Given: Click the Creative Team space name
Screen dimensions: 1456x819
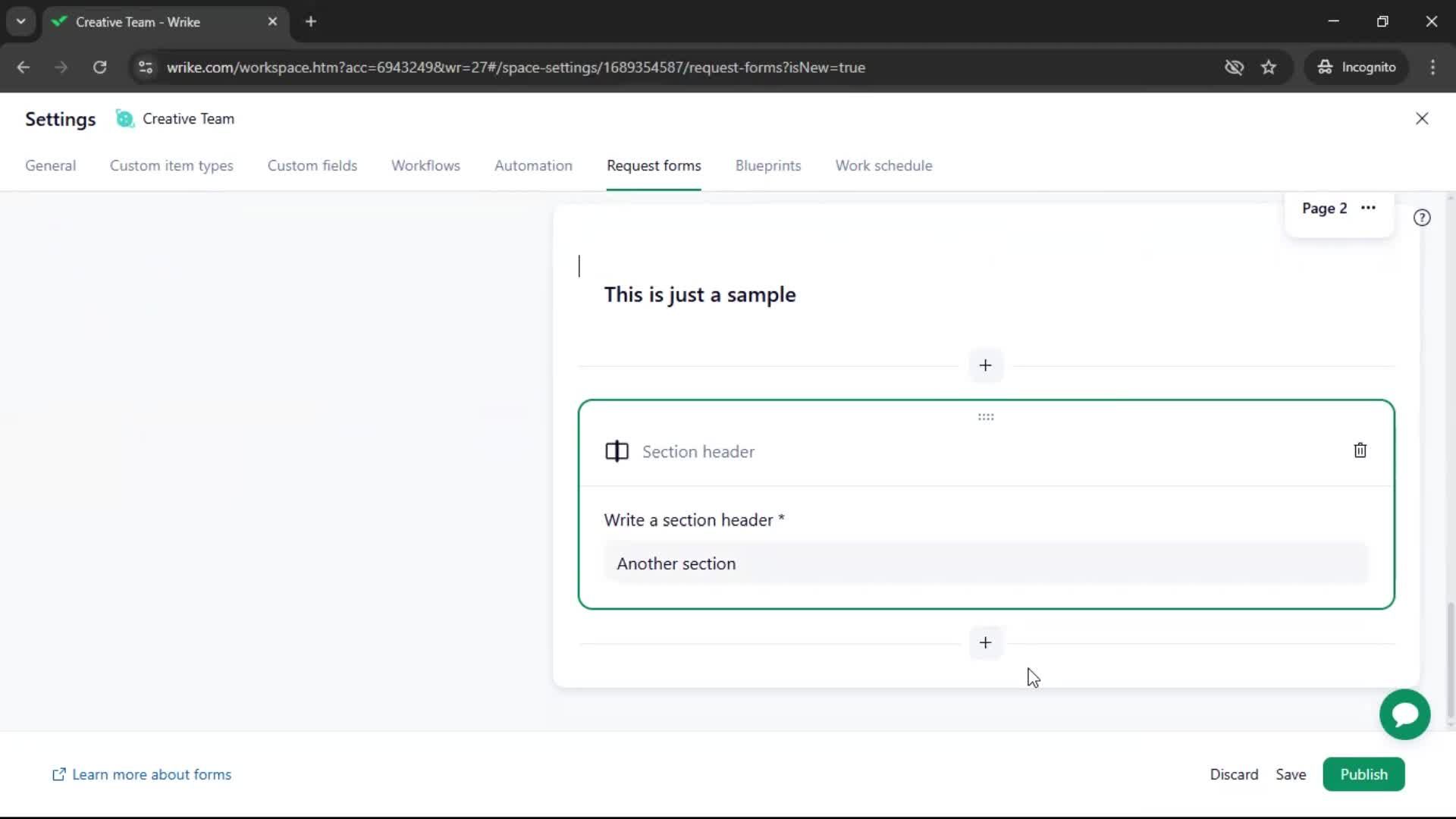Looking at the screenshot, I should click(x=188, y=118).
